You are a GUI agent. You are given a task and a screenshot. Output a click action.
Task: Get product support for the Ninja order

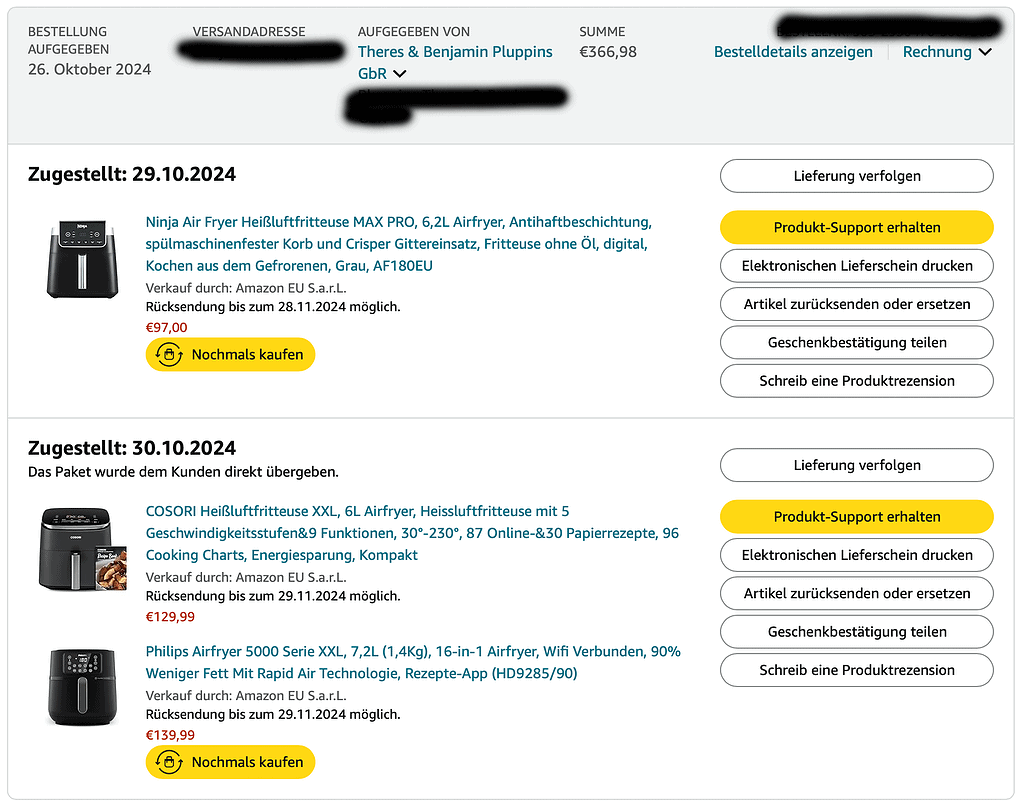point(857,227)
